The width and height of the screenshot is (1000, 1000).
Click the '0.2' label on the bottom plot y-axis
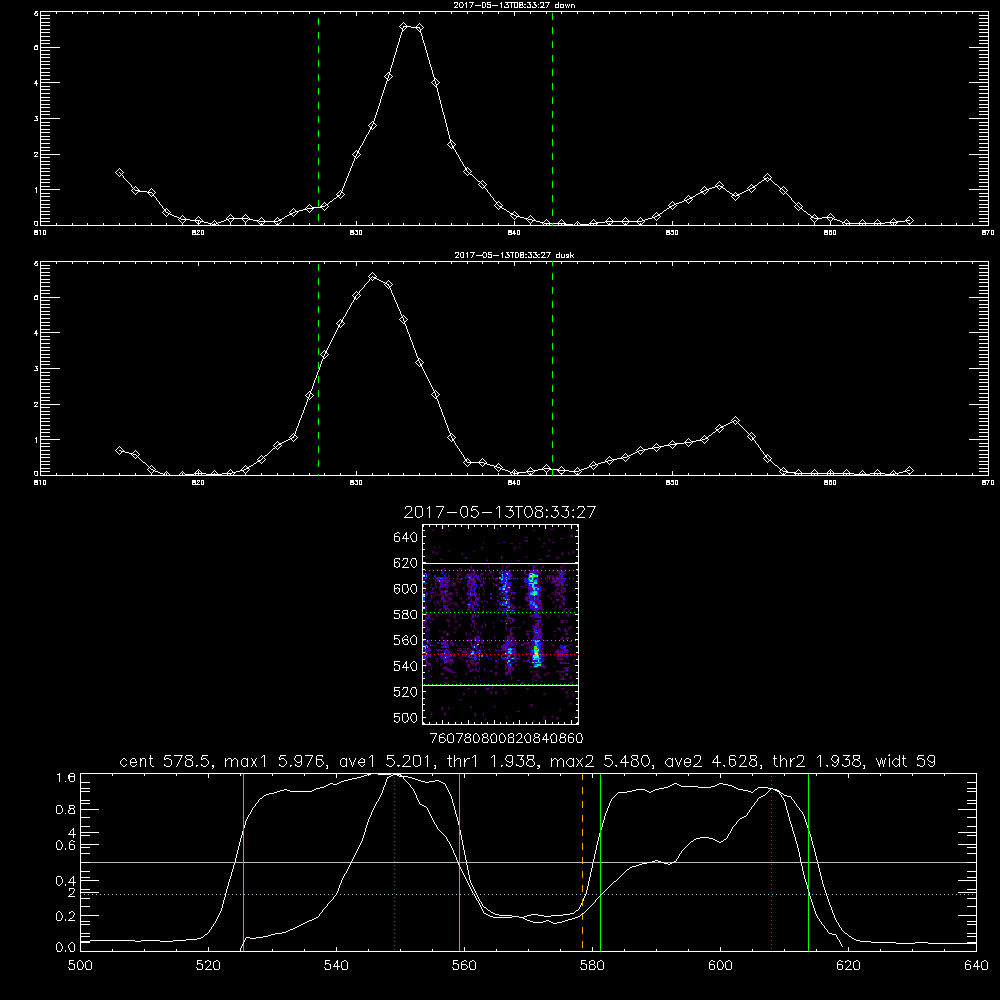[66, 916]
